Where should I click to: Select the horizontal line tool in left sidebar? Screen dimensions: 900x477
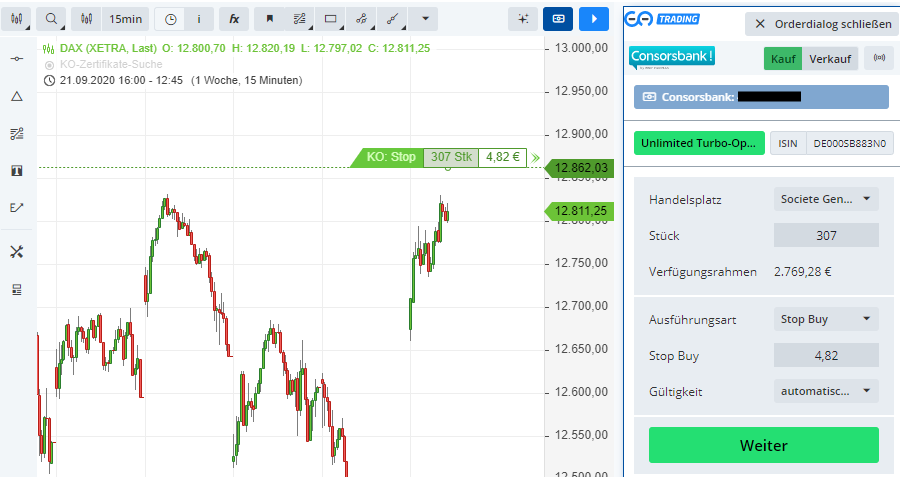tap(17, 59)
